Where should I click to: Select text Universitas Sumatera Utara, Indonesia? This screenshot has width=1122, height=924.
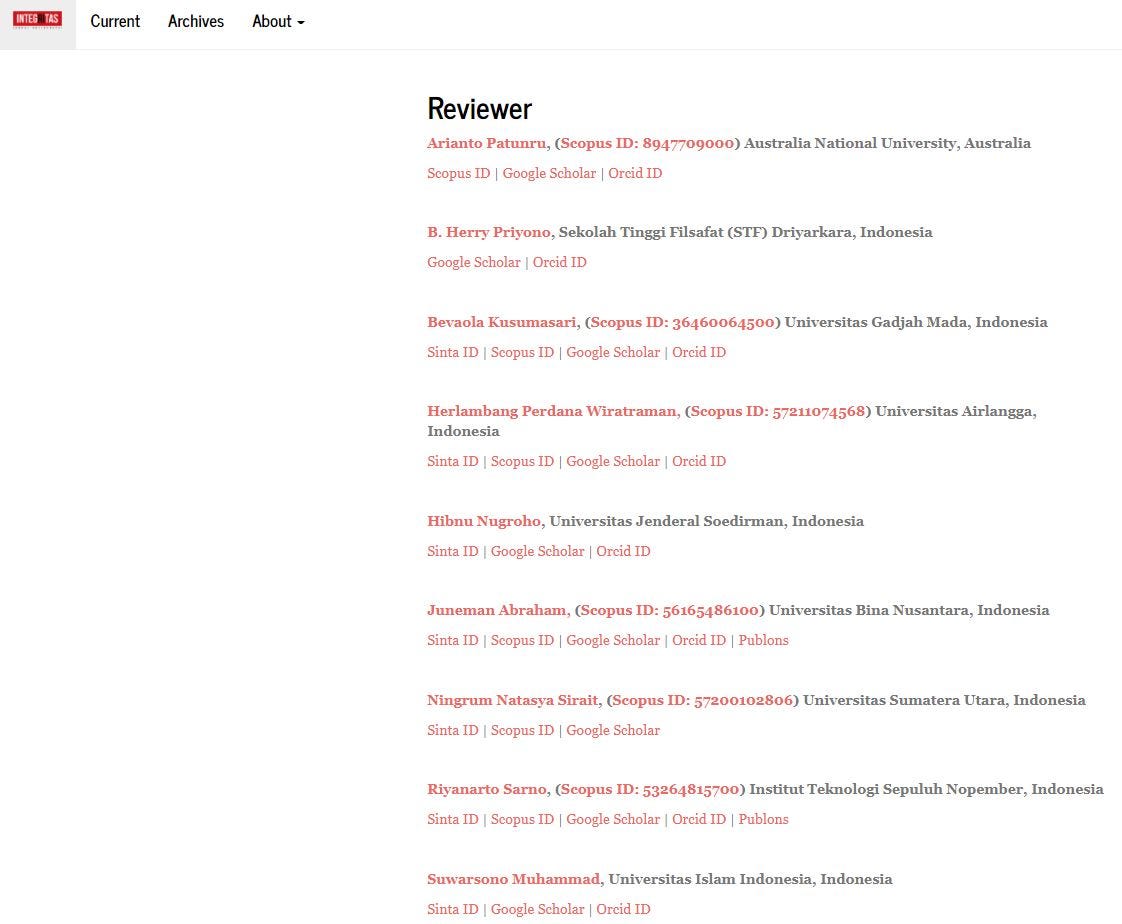click(x=945, y=700)
